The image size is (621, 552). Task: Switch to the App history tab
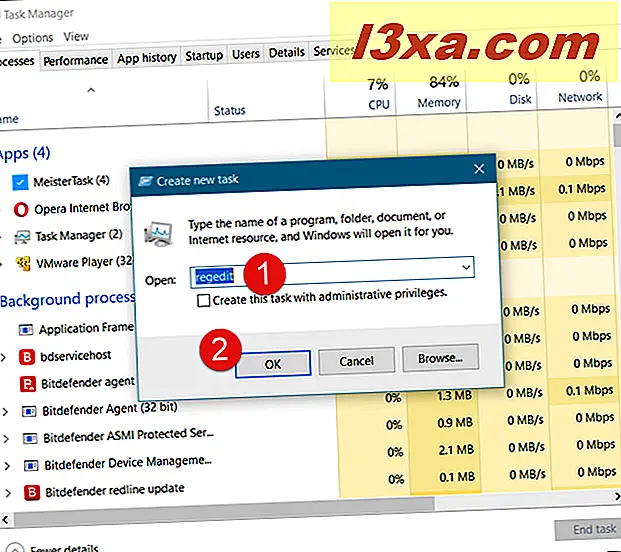click(147, 58)
